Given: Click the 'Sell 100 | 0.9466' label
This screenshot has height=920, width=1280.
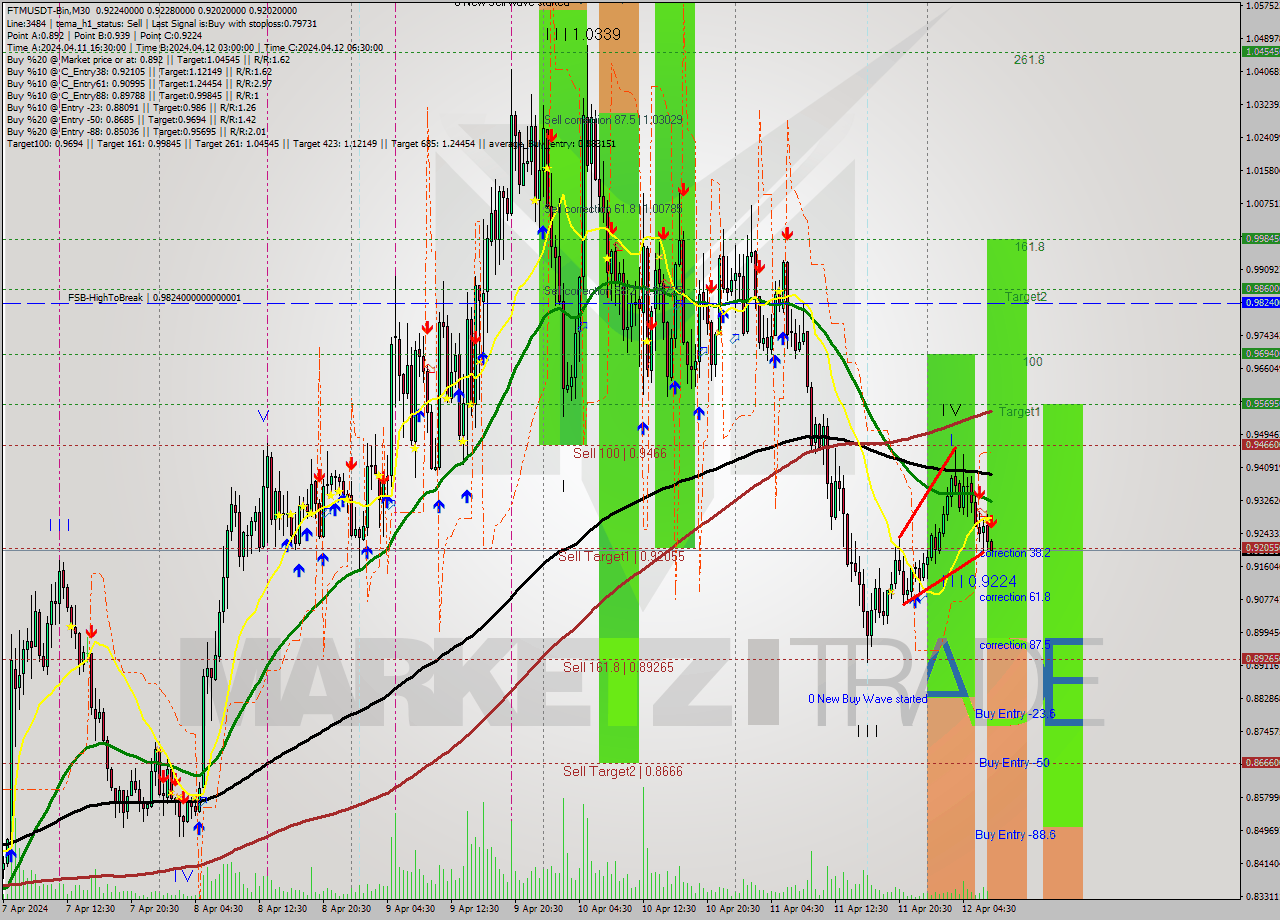Looking at the screenshot, I should pos(619,453).
